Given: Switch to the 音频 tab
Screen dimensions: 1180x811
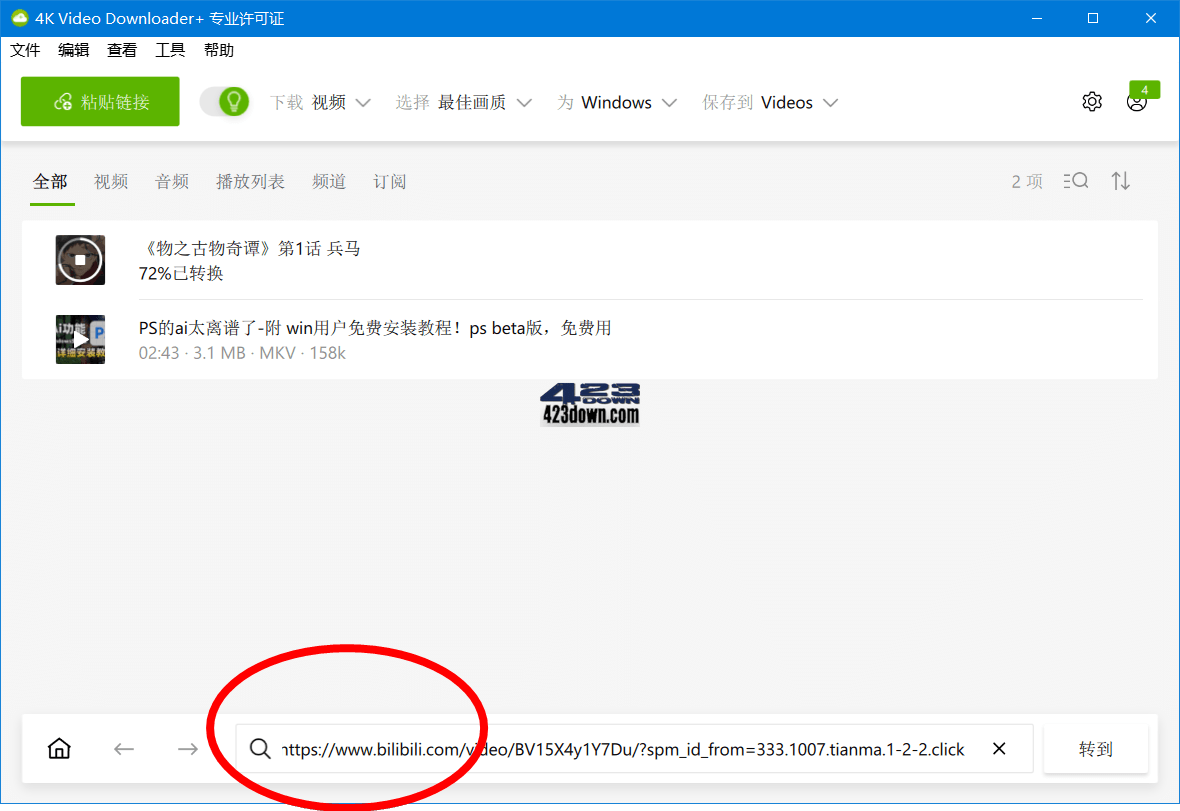Looking at the screenshot, I should [171, 181].
